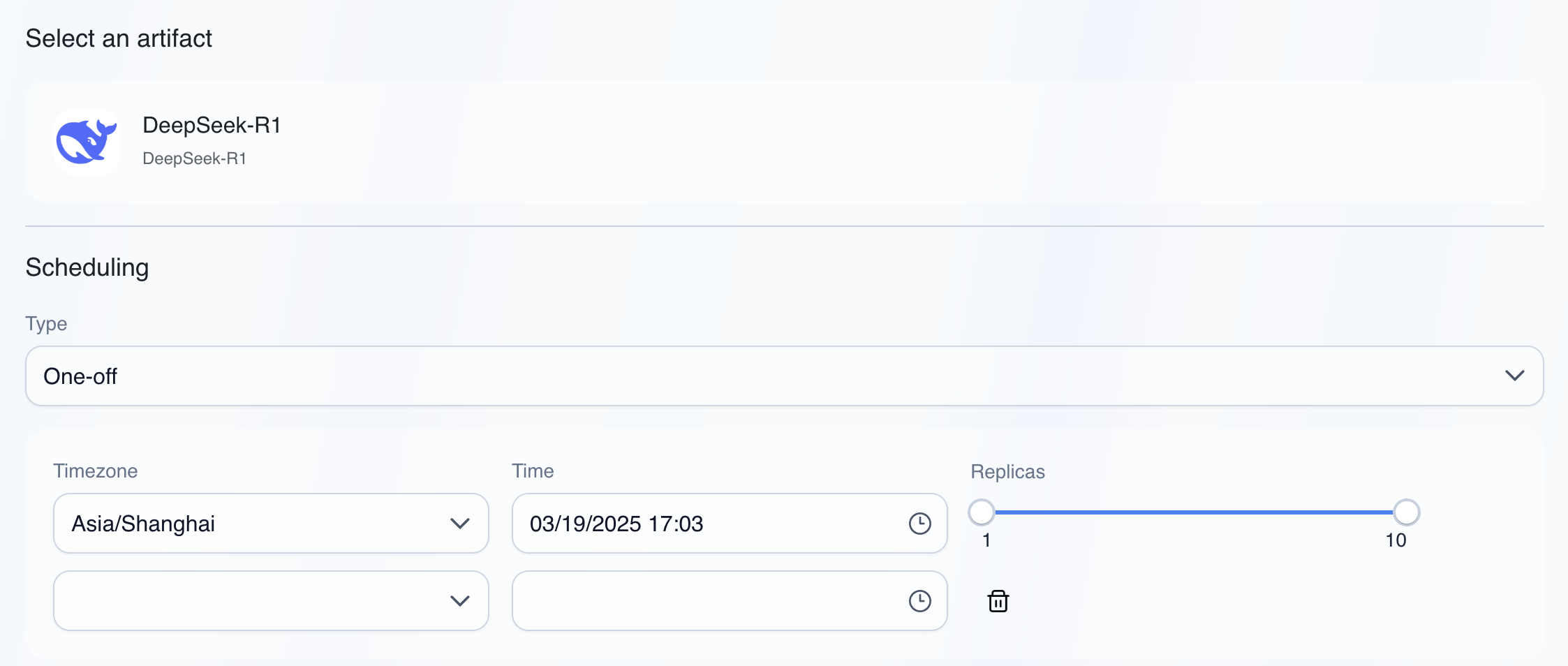The width and height of the screenshot is (1568, 666).
Task: Delete the second schedule row with trash icon
Action: click(998, 600)
